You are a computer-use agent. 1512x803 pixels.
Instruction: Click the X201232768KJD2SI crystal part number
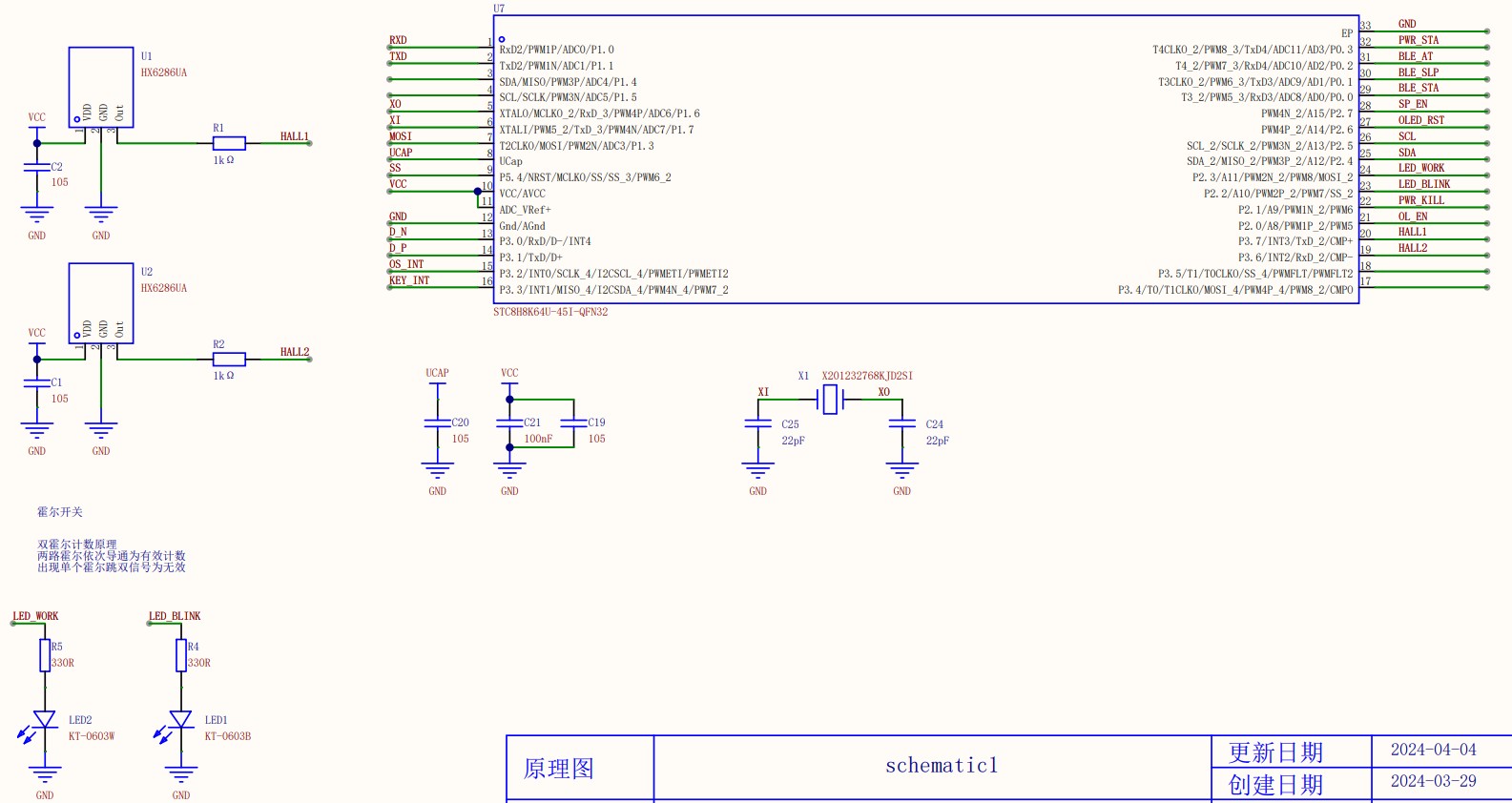point(867,376)
